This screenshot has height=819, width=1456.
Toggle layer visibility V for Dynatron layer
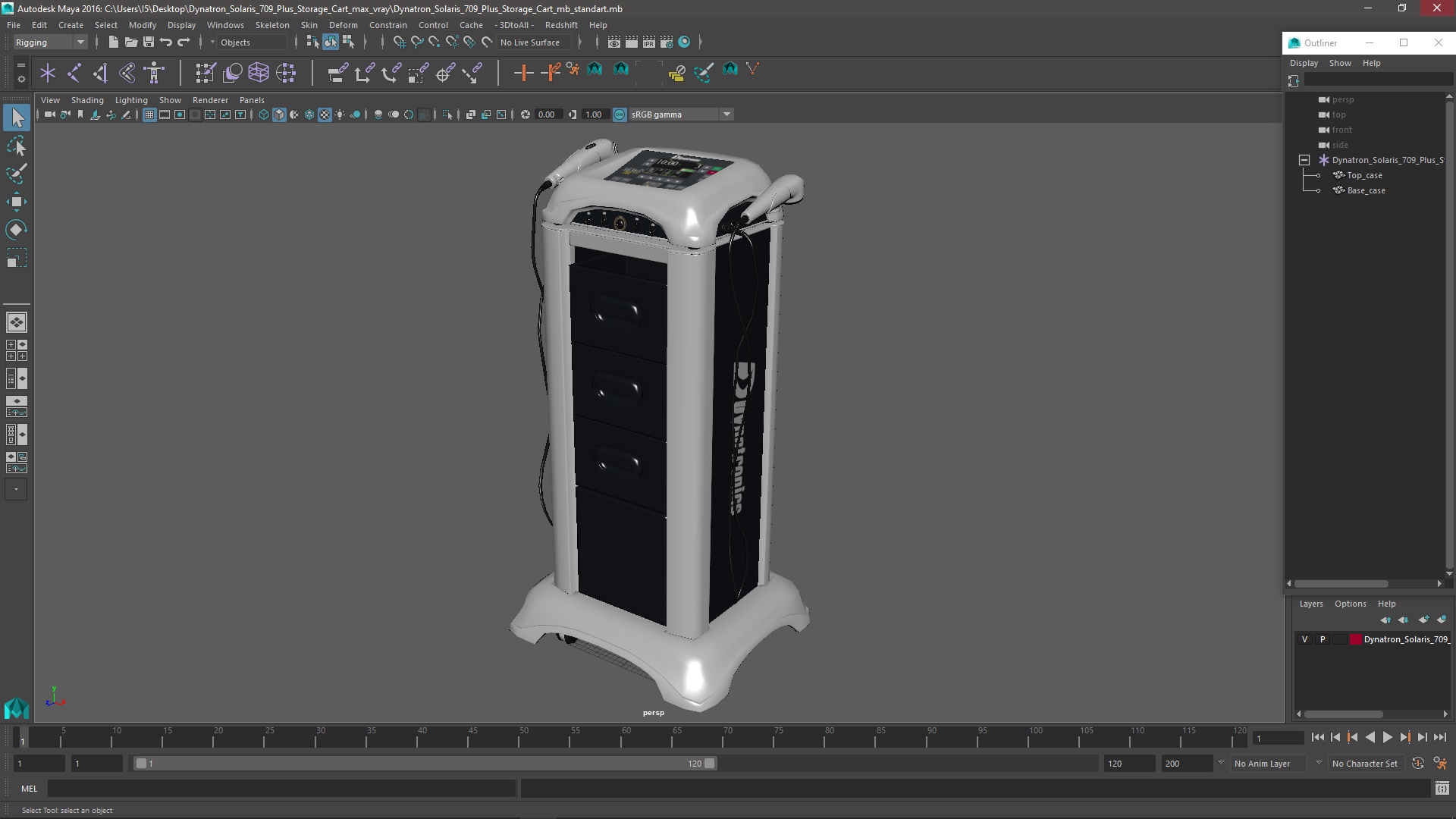[1304, 639]
